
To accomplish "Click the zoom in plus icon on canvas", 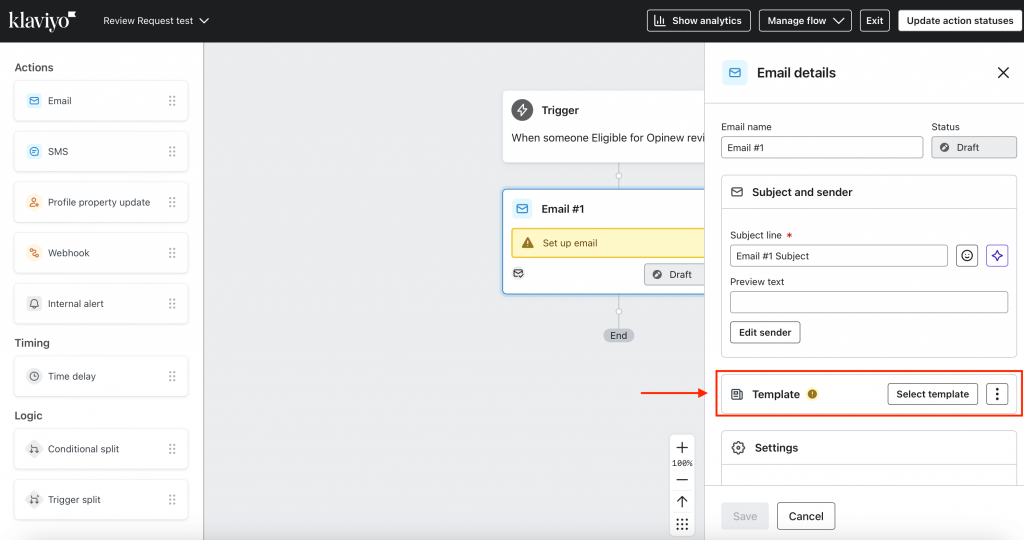I will point(682,447).
